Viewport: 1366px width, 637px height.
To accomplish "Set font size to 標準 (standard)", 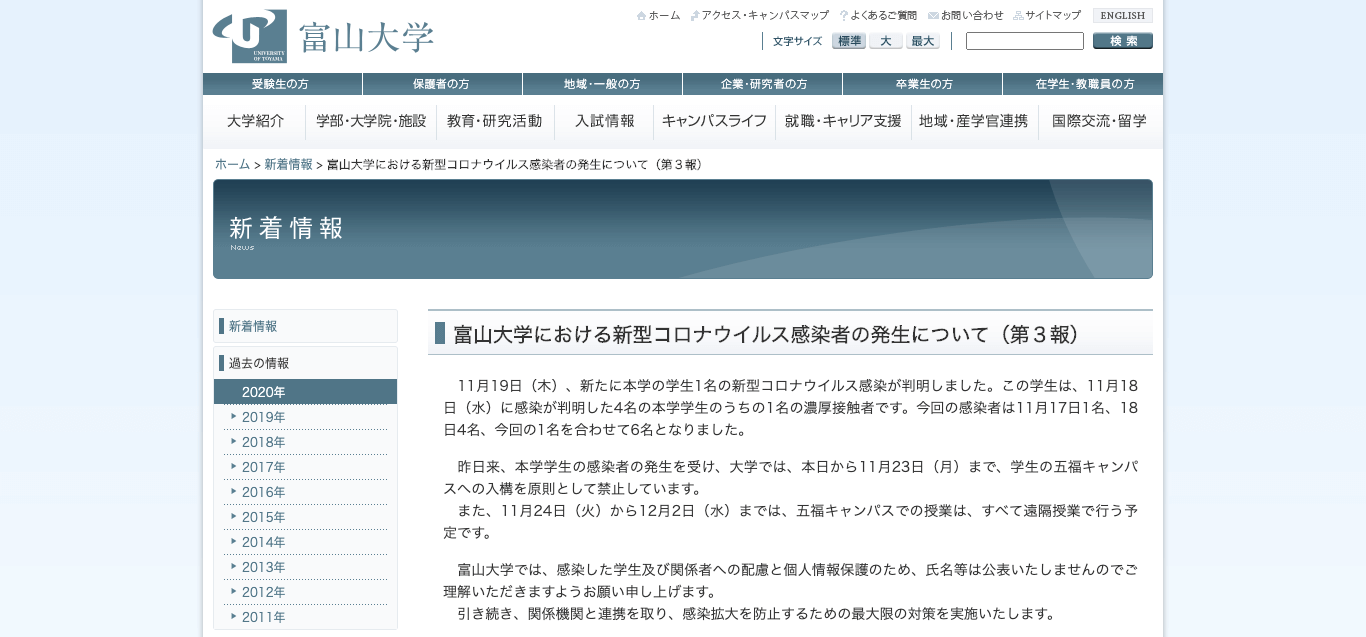I will (848, 41).
